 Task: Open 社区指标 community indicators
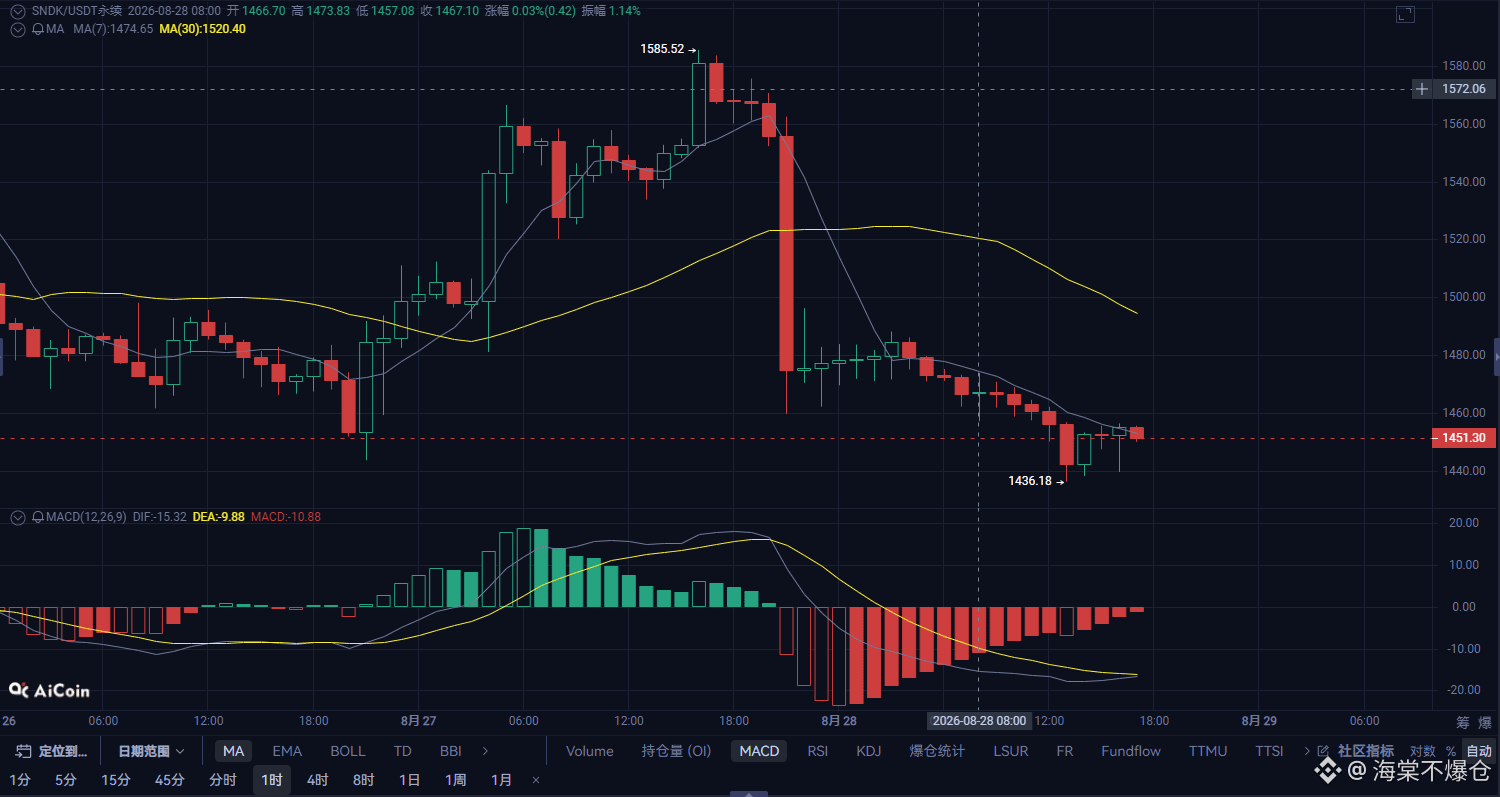click(1365, 751)
